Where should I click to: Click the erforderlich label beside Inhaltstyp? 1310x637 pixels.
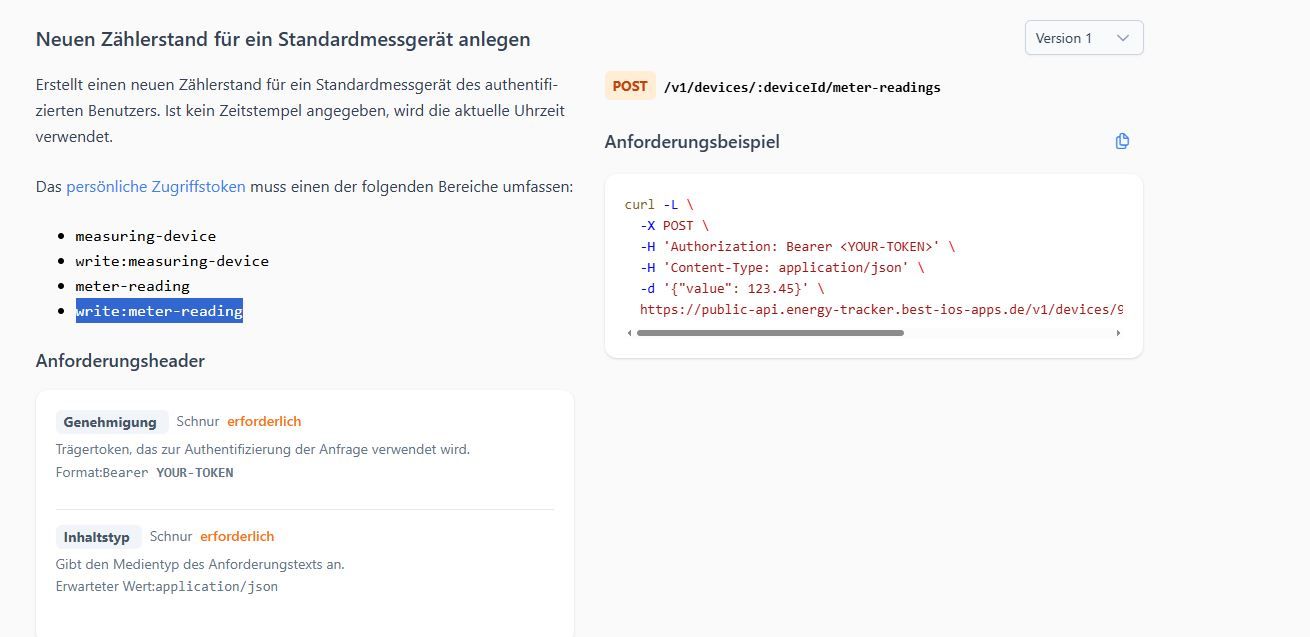click(x=237, y=537)
